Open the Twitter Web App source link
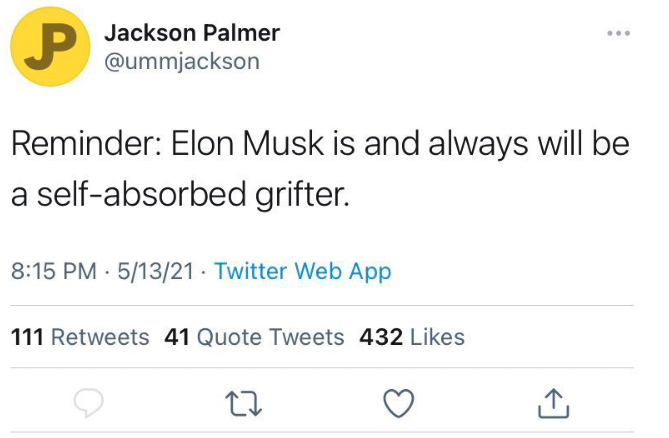669x438 pixels. tap(302, 271)
